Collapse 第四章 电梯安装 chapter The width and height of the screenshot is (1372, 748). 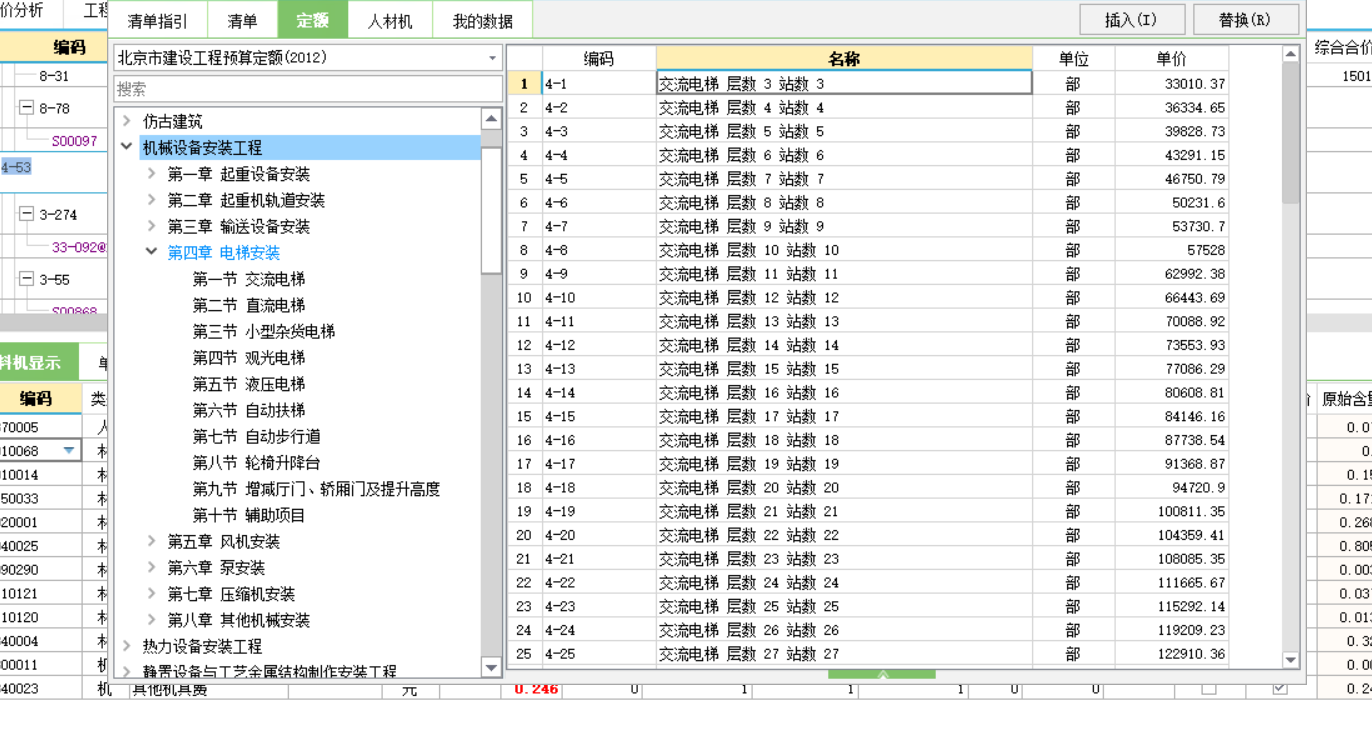(x=151, y=252)
